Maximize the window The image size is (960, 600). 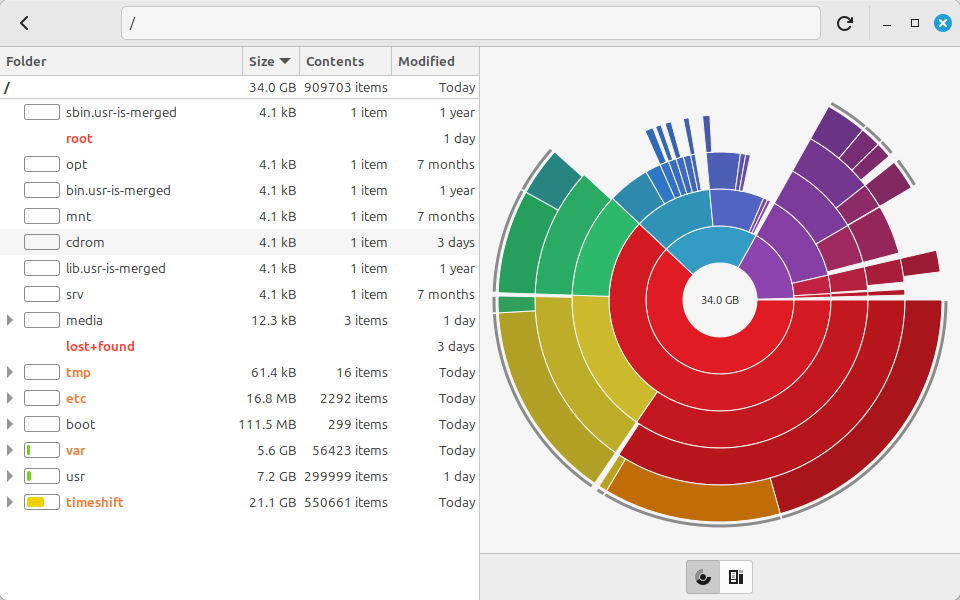[x=915, y=23]
